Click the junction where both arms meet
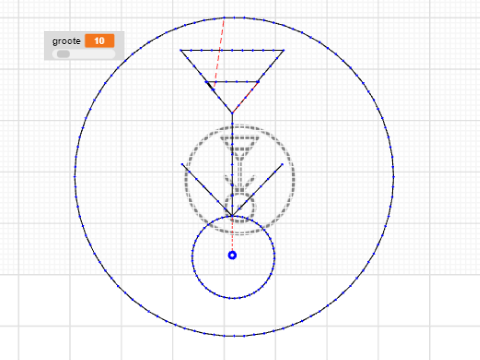 (x=232, y=216)
